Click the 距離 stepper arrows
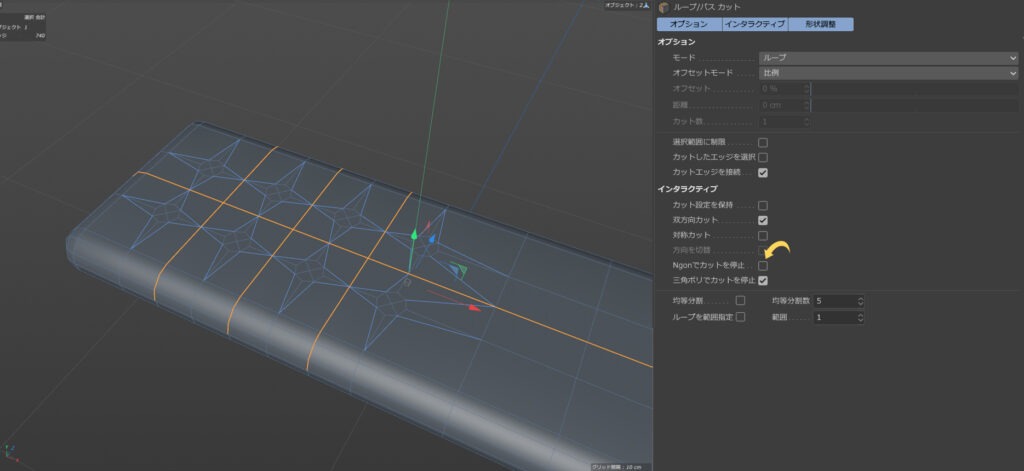 807,105
